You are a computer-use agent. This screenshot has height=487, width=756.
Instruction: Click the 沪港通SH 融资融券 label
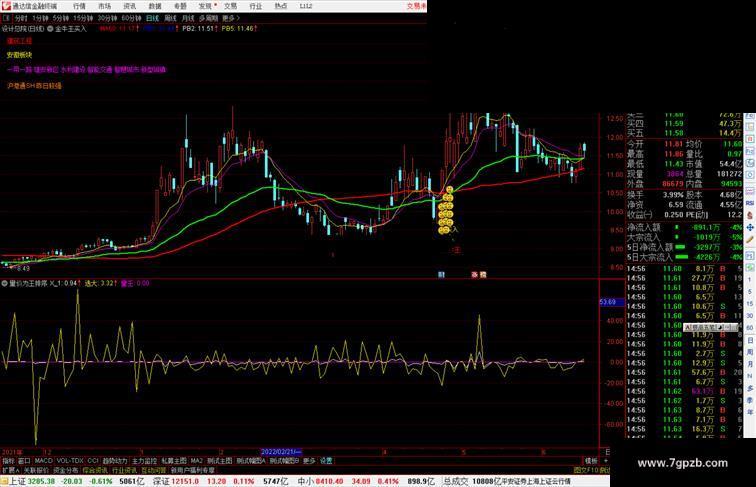(x=34, y=86)
